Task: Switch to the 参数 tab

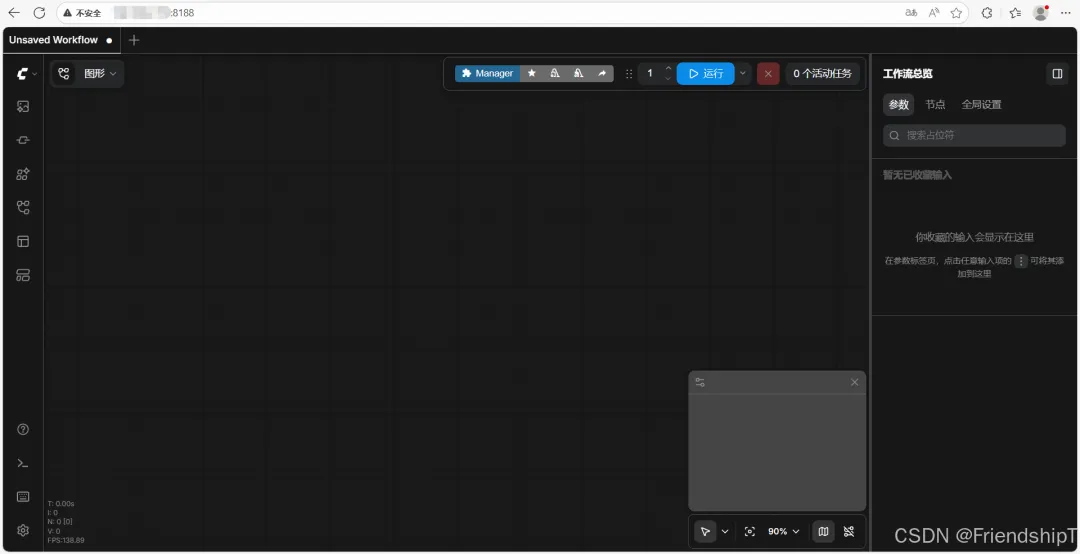Action: coord(898,105)
